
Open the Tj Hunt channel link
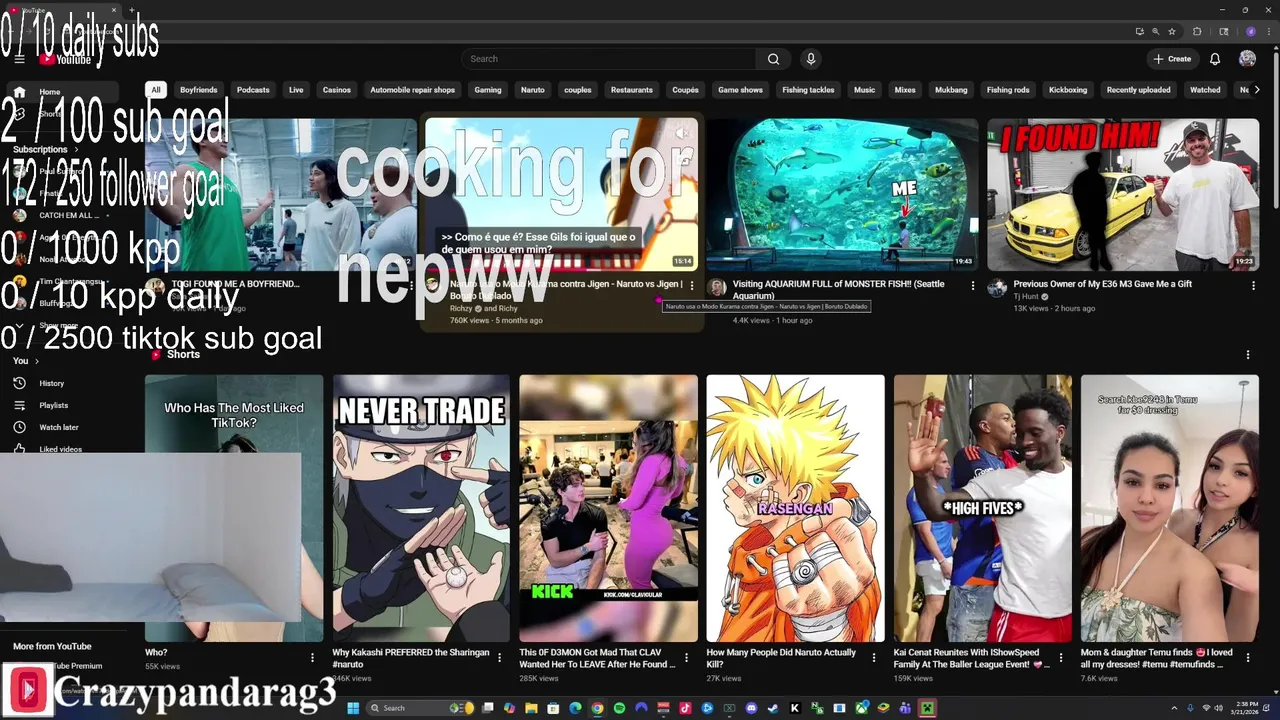[x=1027, y=297]
